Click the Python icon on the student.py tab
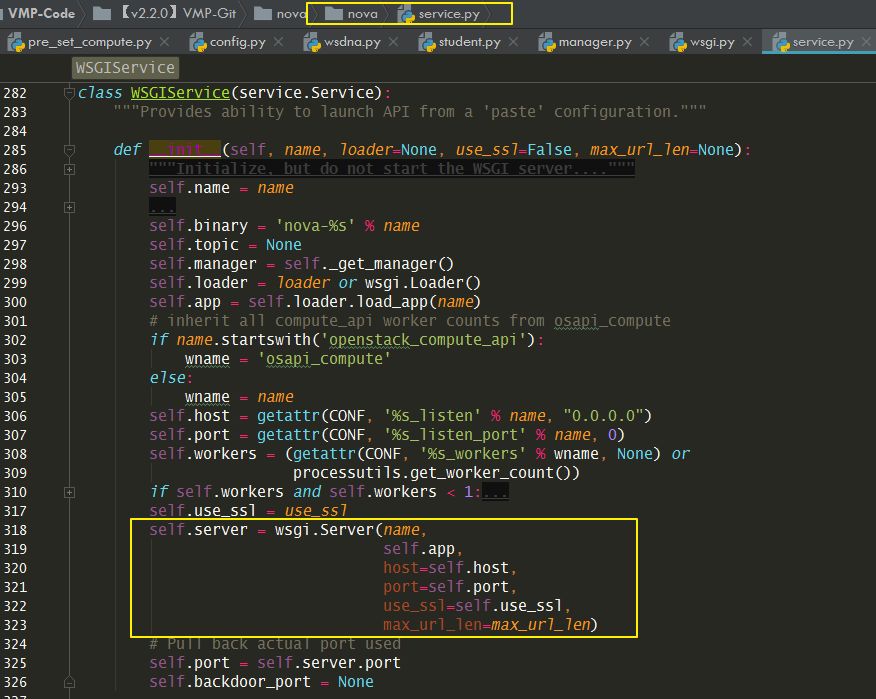This screenshot has width=876, height=699. (x=425, y=44)
